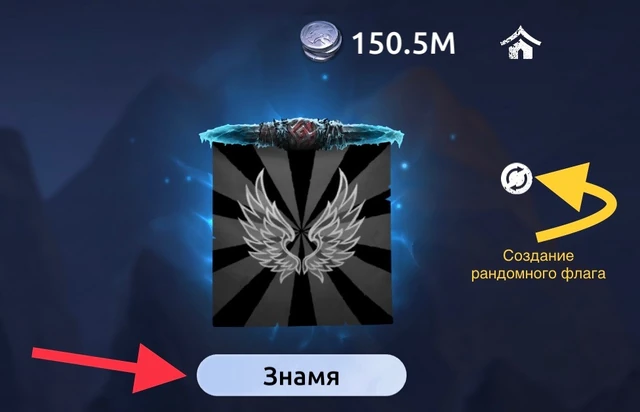Screen dimensions: 640x412
Task: Generate a random flag with the circular arrows icon
Action: click(517, 179)
